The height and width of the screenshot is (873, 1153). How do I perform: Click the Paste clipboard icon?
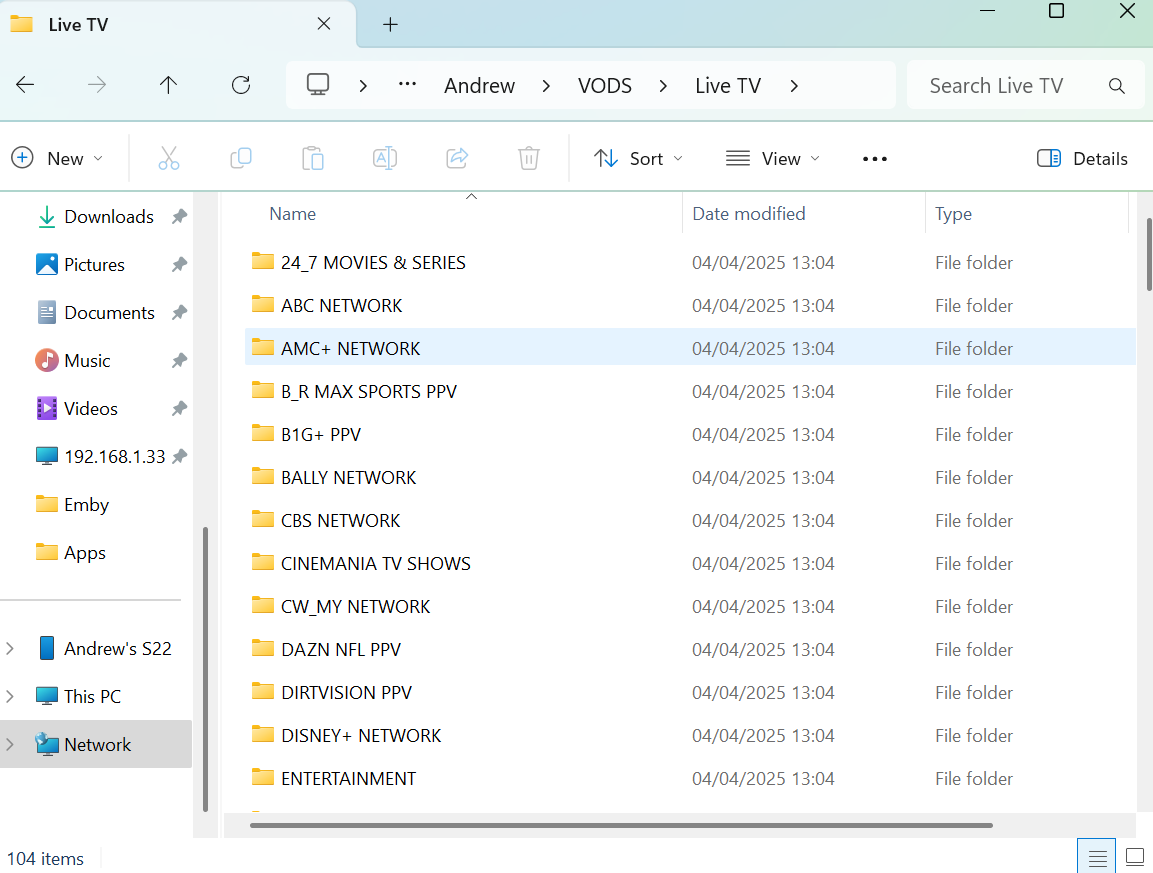[x=313, y=158]
